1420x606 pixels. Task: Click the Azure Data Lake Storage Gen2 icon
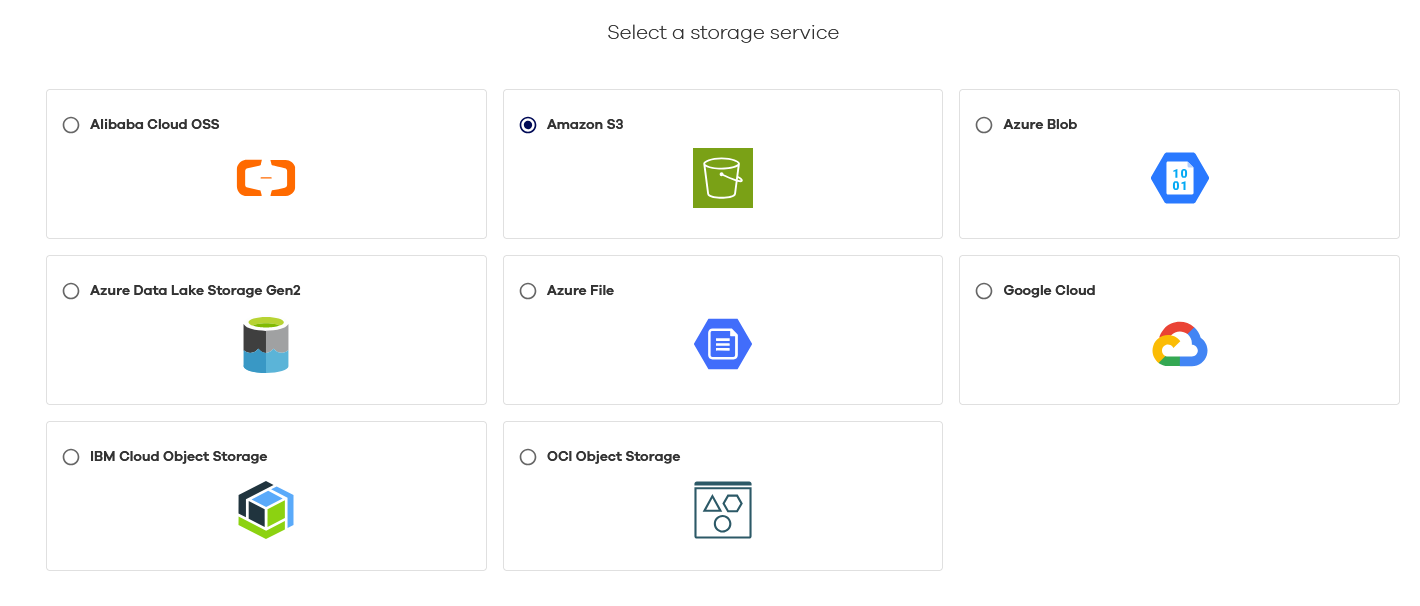point(265,343)
